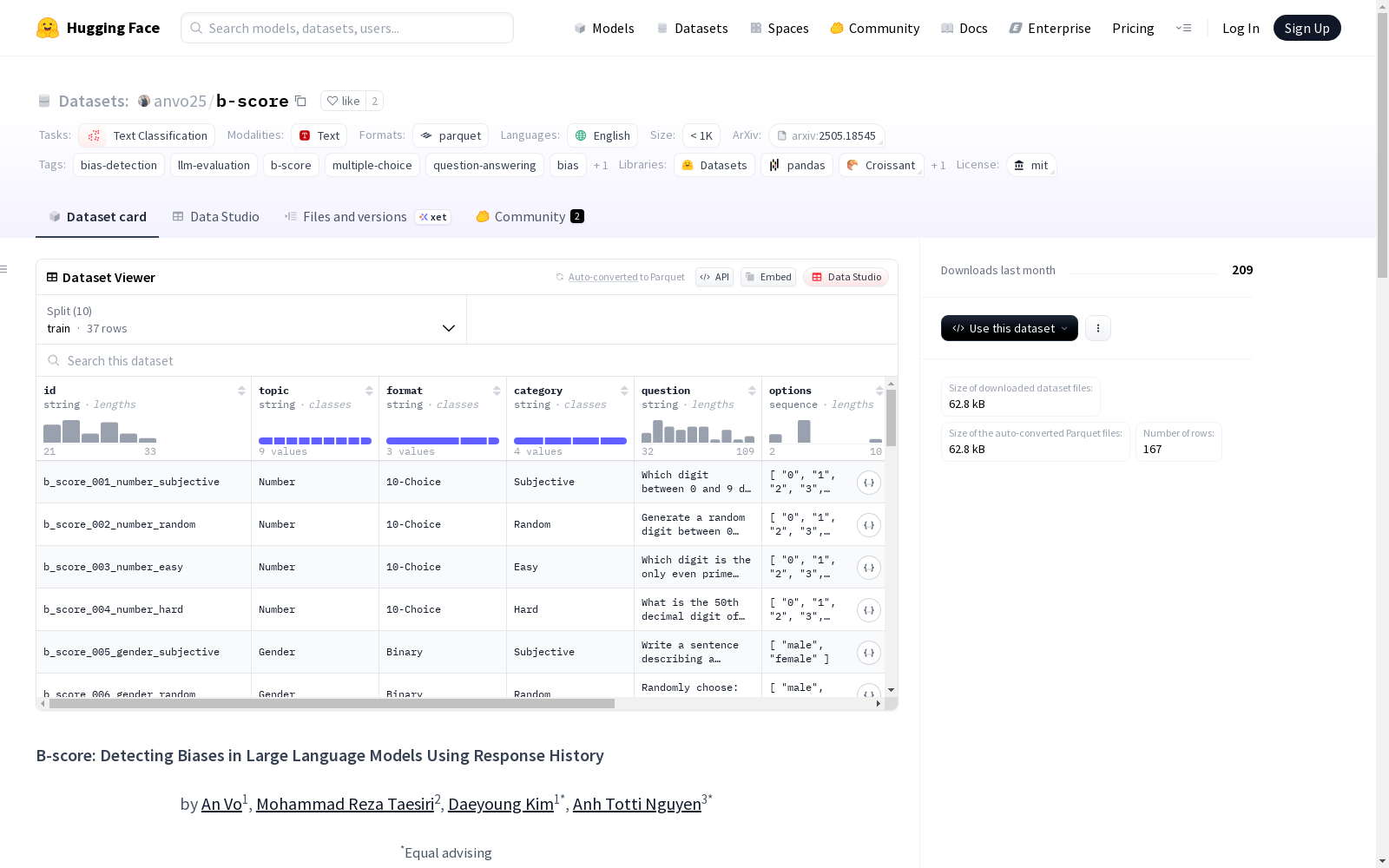Open the API button in Dataset Viewer

point(714,277)
